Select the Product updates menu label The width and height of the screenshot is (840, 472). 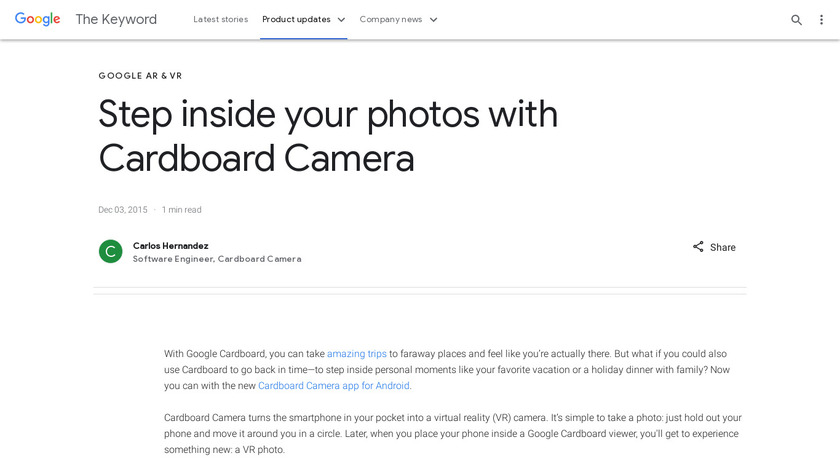click(296, 19)
